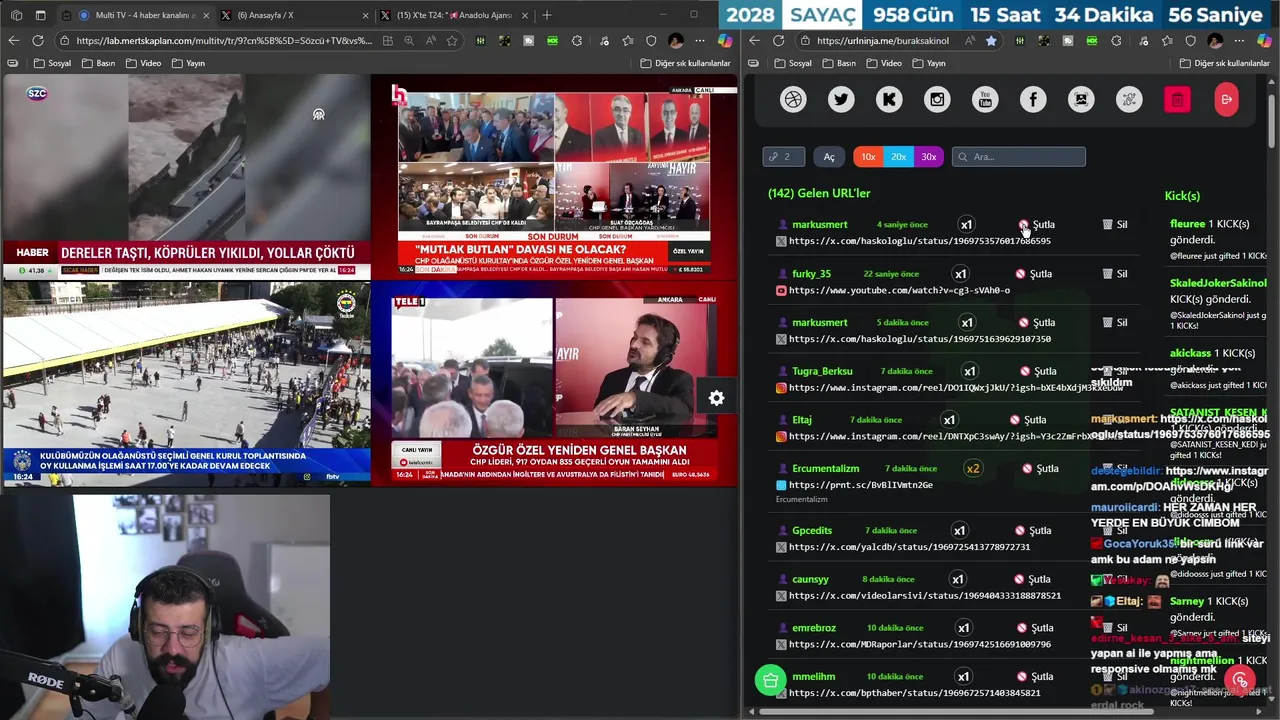Click the x2 badge on Ercumentalizm row
The width and height of the screenshot is (1280, 720).
tap(973, 469)
